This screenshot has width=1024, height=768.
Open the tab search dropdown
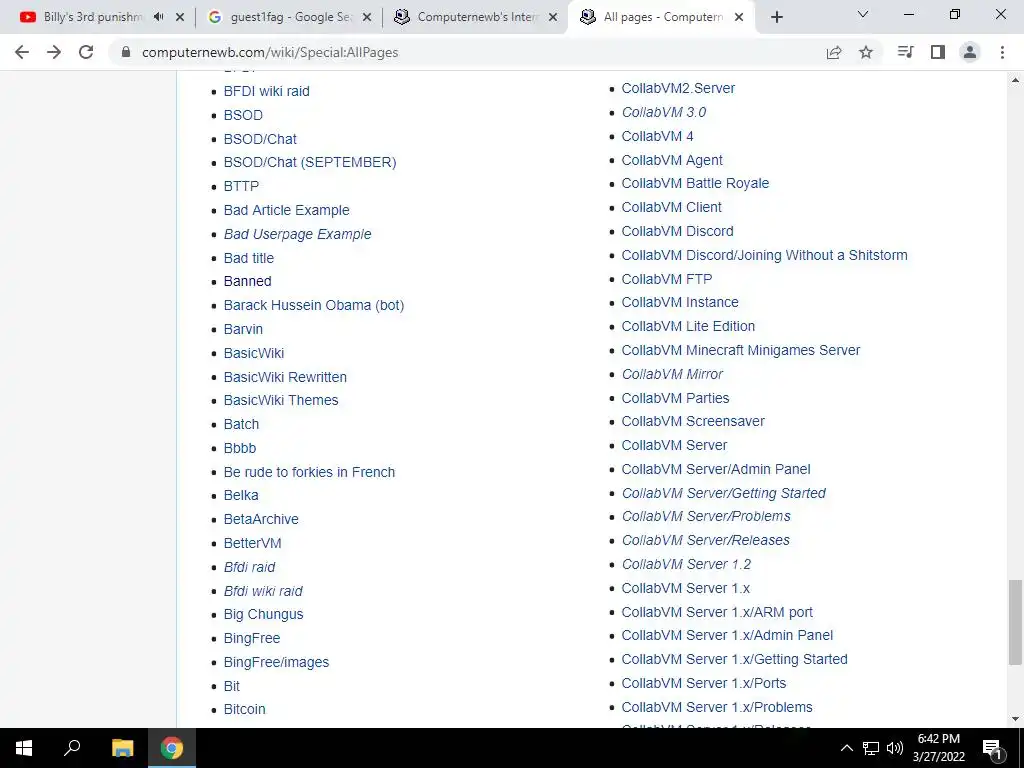[x=863, y=14]
